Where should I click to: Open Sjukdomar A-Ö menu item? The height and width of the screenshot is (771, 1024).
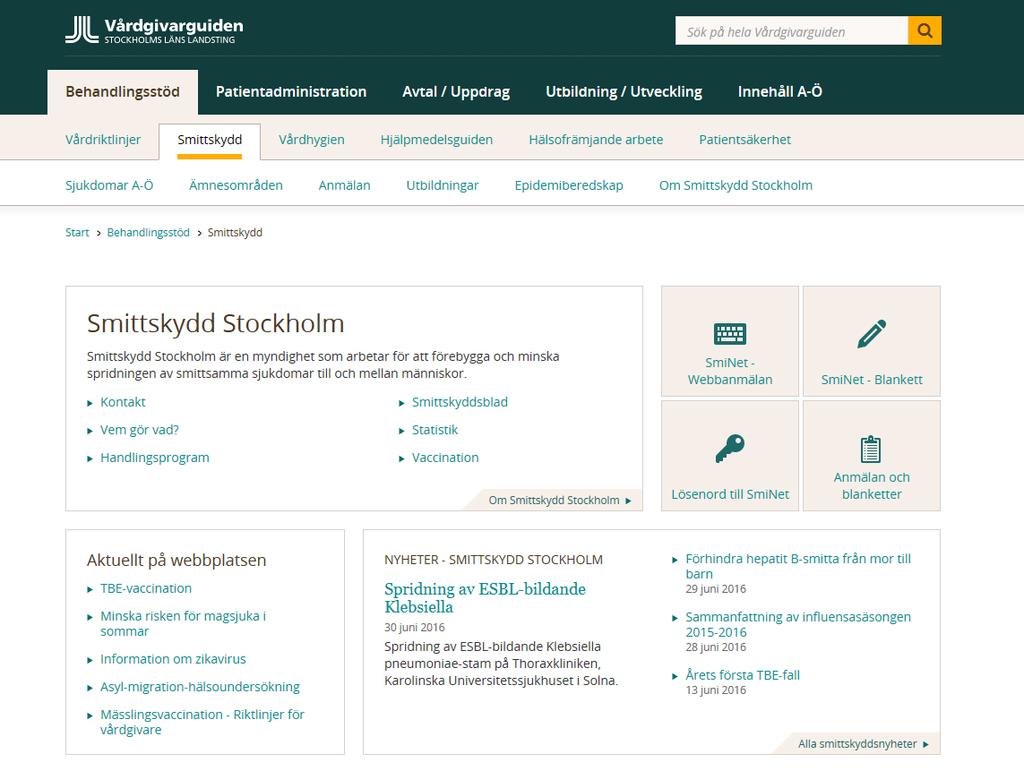point(109,185)
